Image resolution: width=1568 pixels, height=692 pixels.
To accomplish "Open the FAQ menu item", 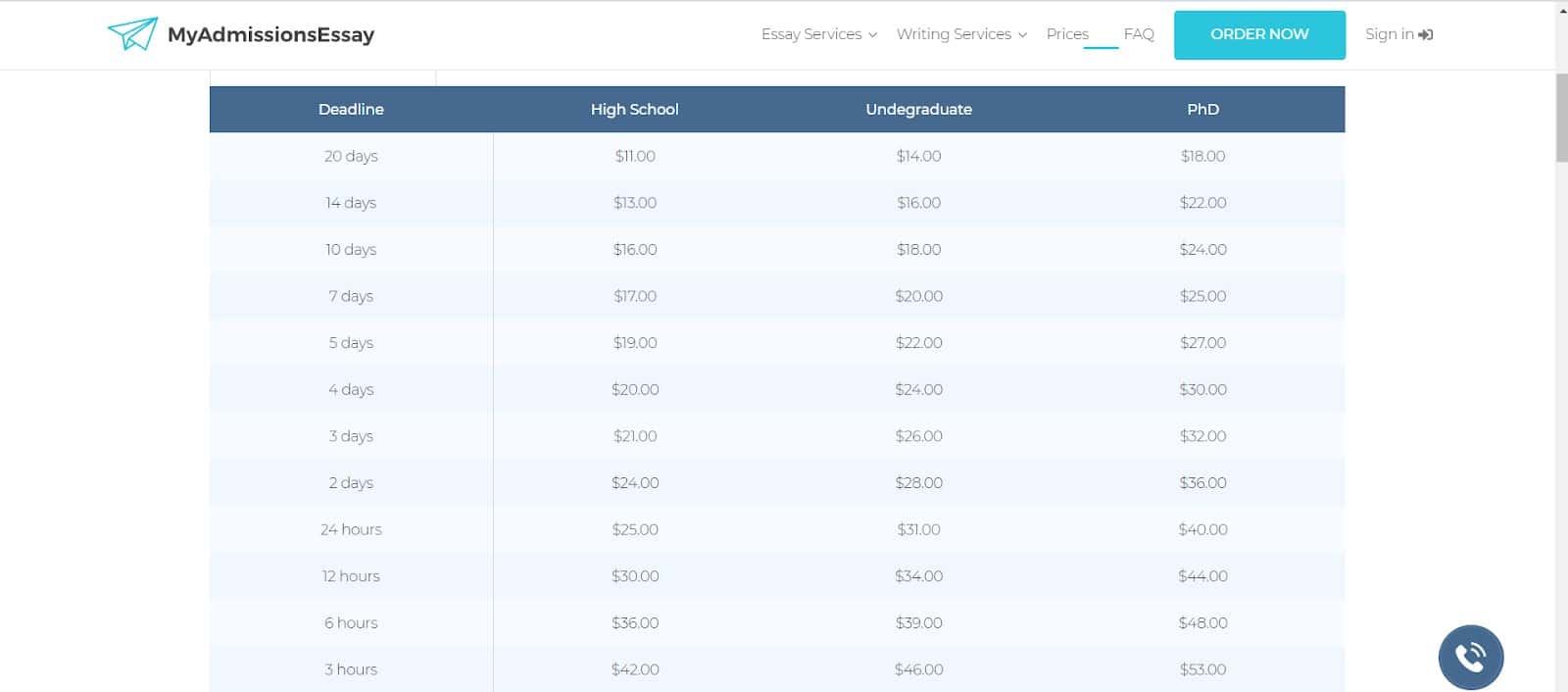I will point(1139,33).
